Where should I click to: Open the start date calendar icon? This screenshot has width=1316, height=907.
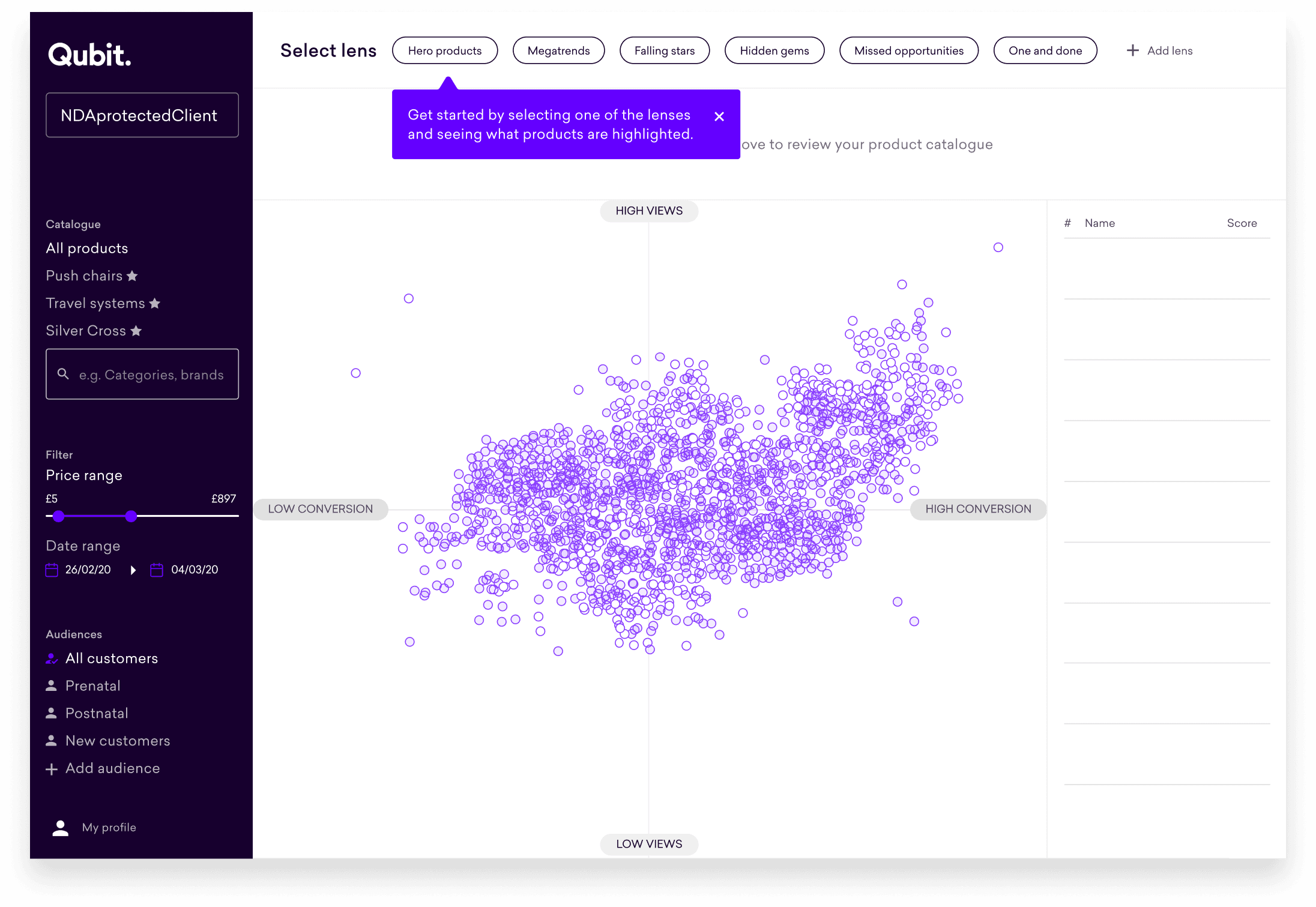52,570
